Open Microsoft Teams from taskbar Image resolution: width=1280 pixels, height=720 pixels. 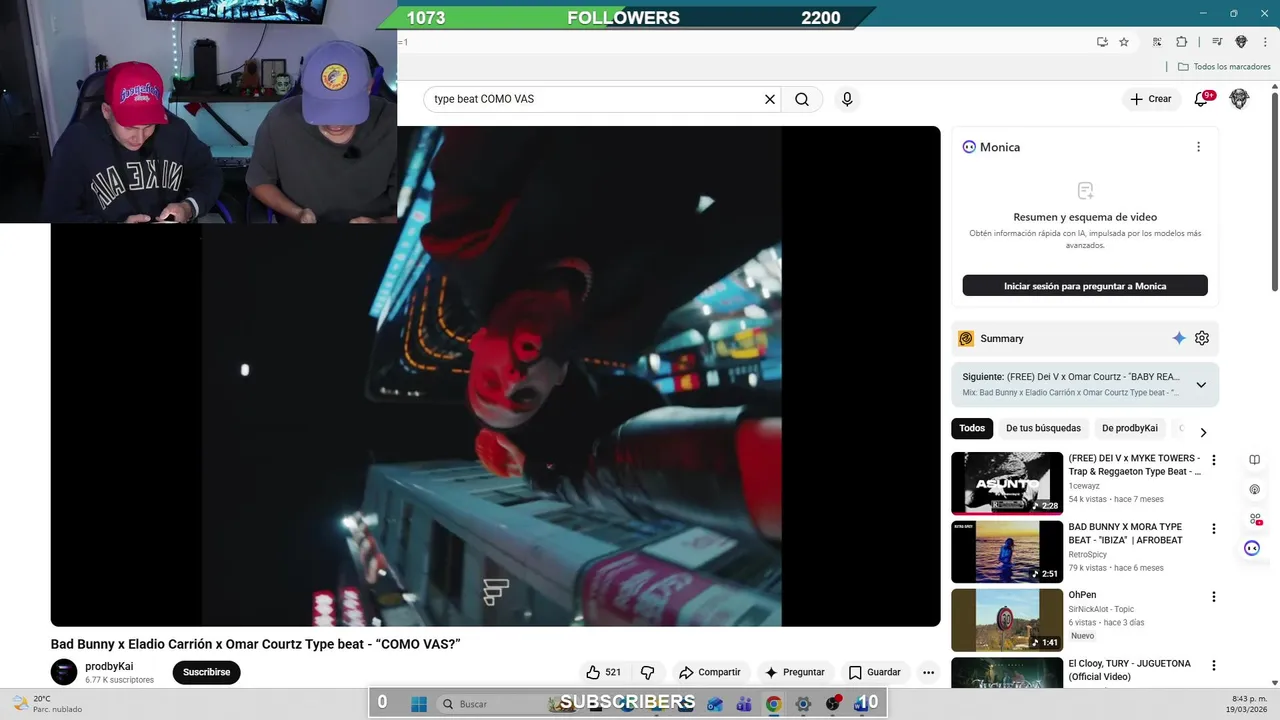tap(744, 704)
